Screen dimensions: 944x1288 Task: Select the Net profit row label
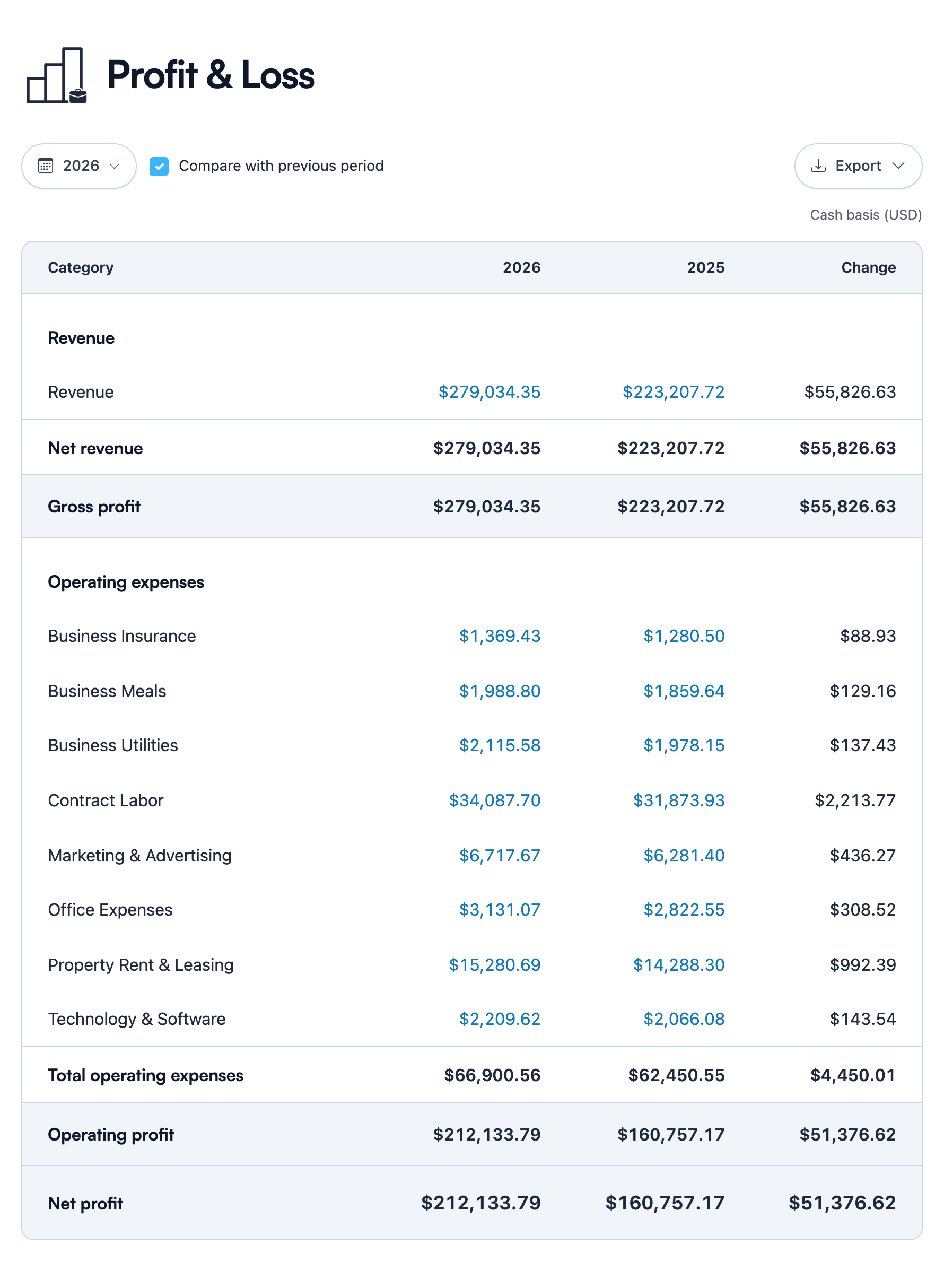click(86, 1204)
